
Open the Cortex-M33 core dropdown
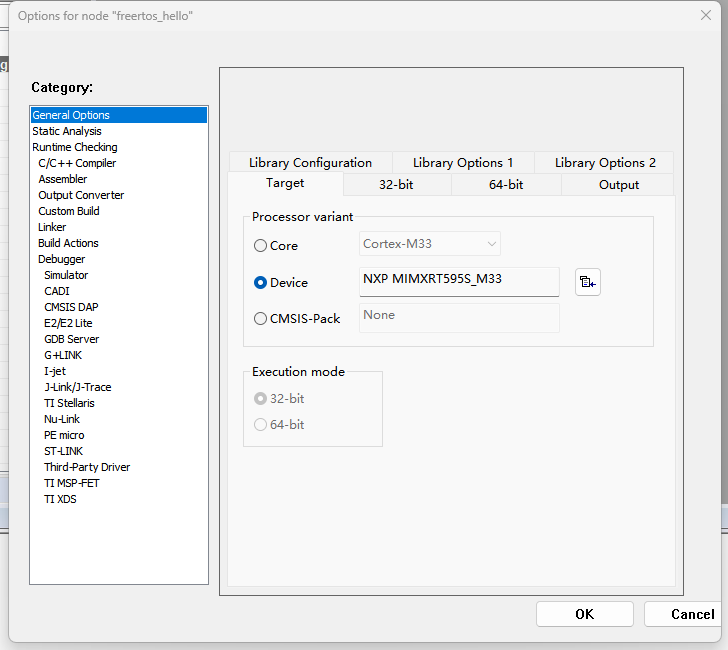(430, 244)
